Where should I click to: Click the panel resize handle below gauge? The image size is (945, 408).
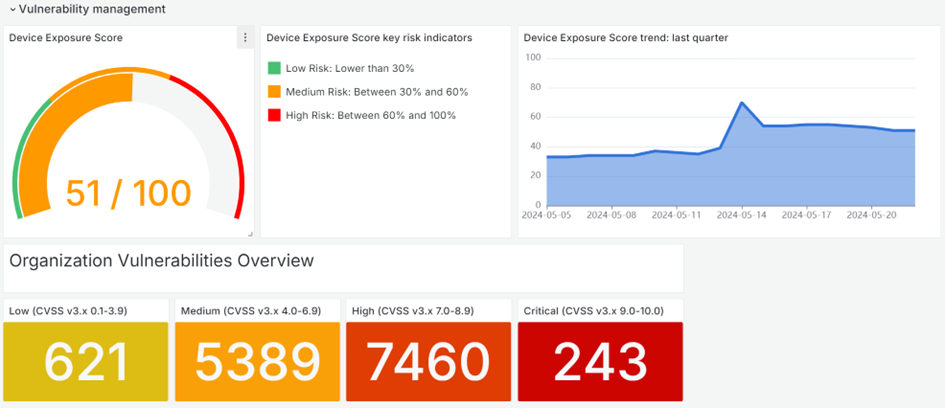(250, 233)
